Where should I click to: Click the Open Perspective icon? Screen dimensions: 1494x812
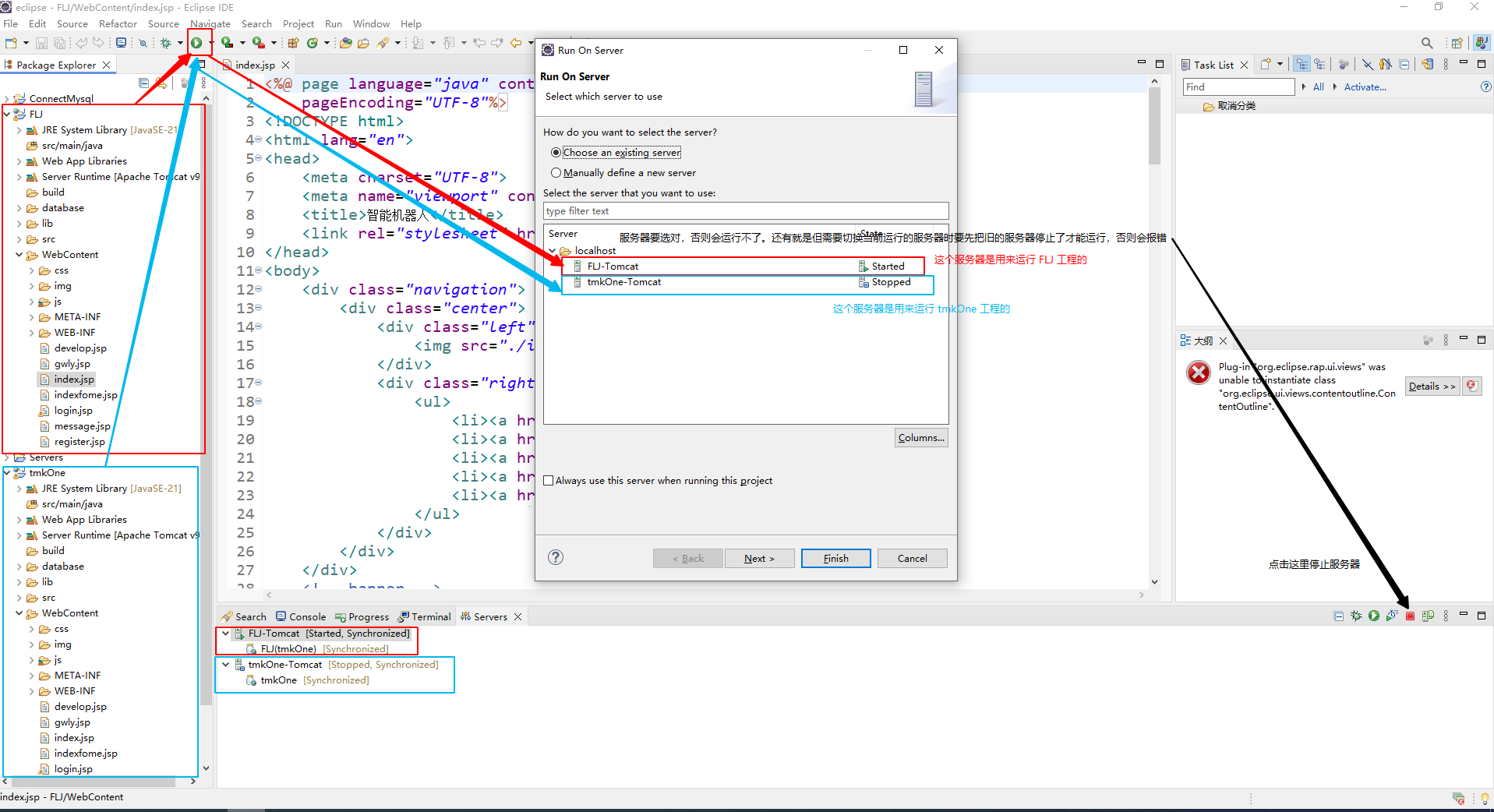(x=1457, y=43)
